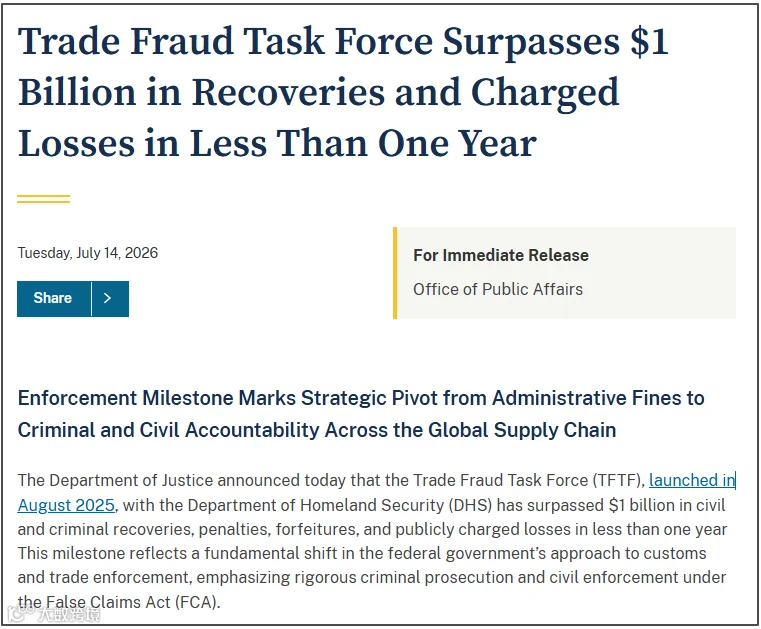Click '$1' in the headline
The width and height of the screenshot is (761, 629).
(x=649, y=42)
